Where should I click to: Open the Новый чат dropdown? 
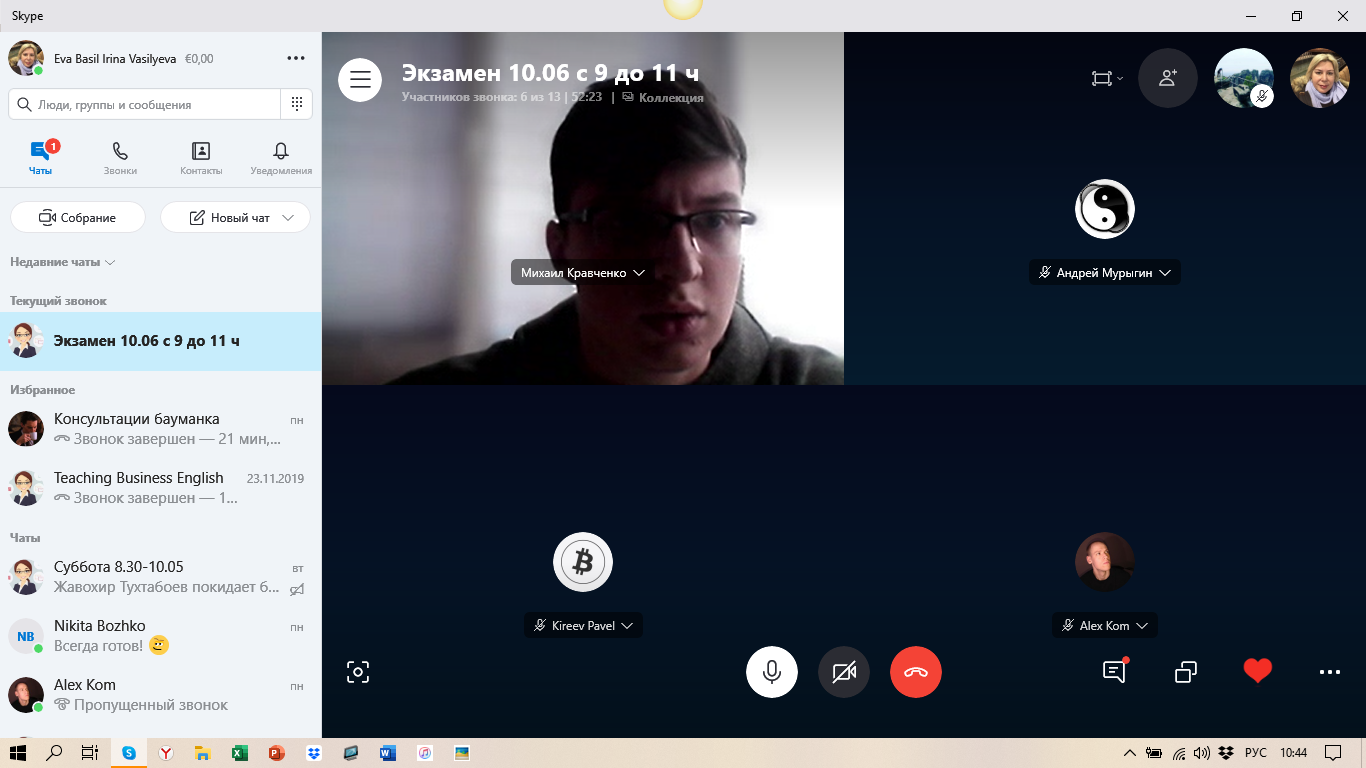289,217
